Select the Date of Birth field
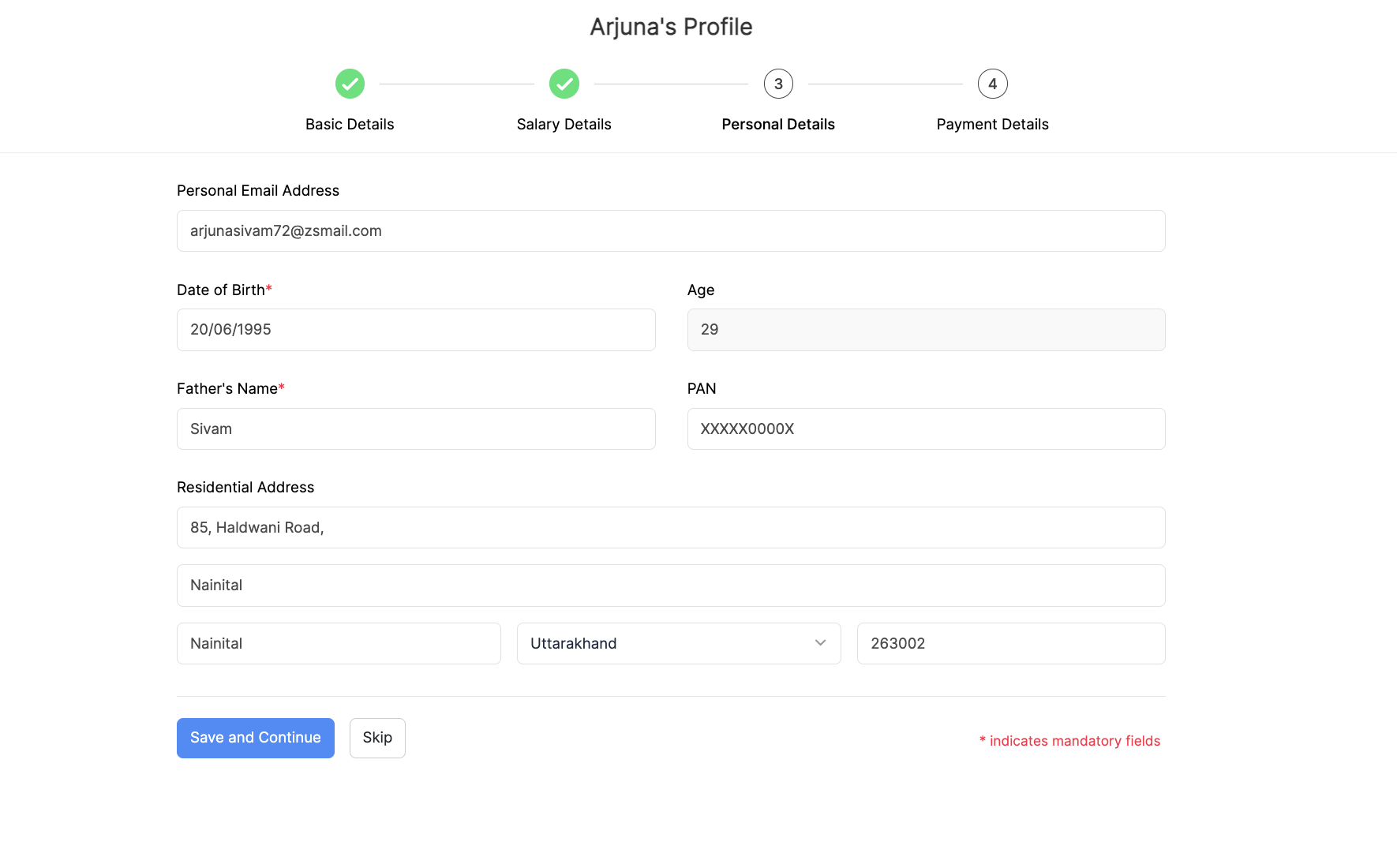The width and height of the screenshot is (1397, 868). tap(416, 330)
